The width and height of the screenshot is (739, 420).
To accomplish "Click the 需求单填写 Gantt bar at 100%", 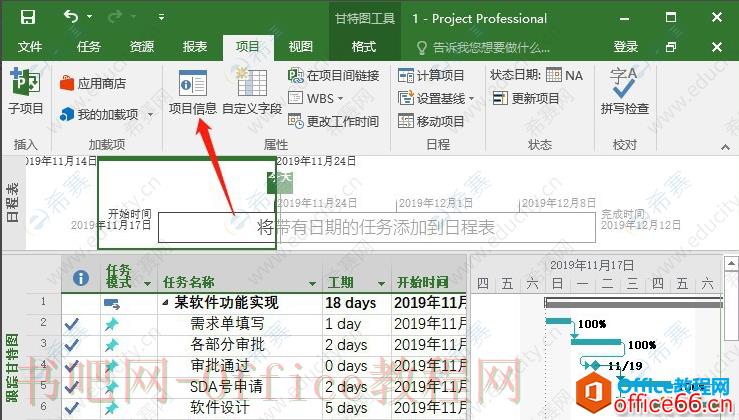I will click(559, 321).
